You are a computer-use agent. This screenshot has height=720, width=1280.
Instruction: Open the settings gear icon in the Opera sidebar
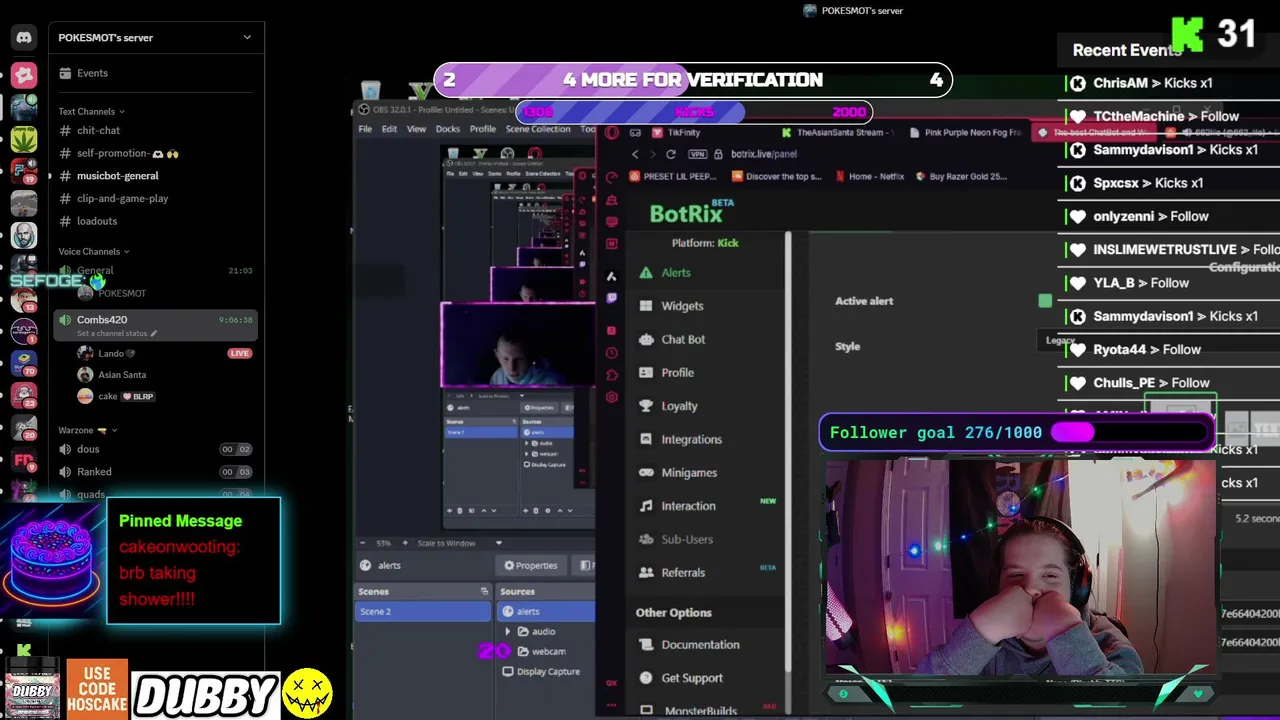coord(612,397)
